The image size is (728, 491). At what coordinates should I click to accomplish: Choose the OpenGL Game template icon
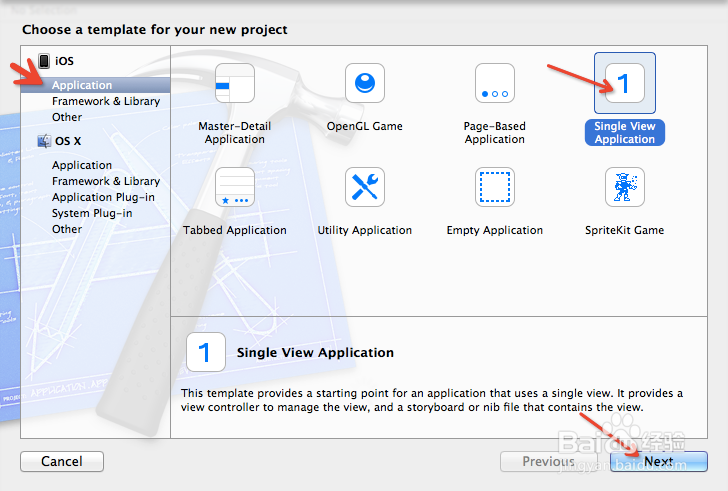click(365, 84)
